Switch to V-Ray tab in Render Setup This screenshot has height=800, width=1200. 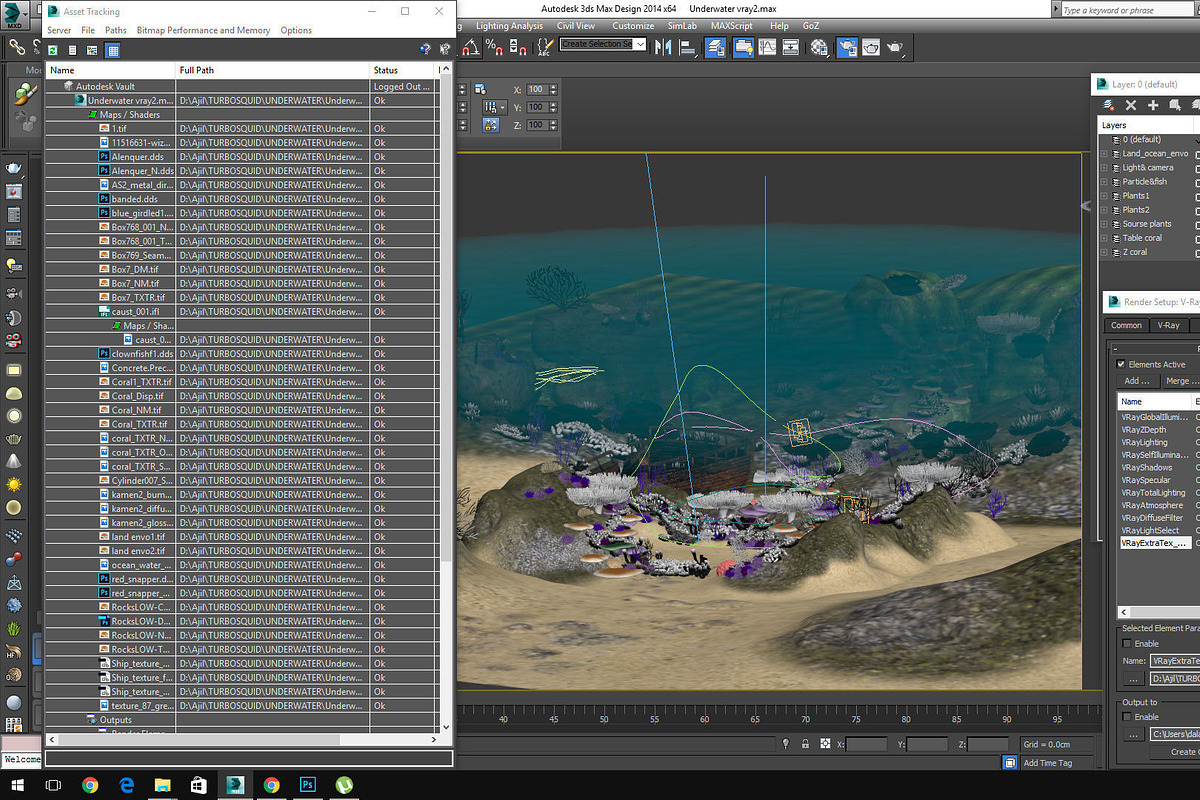coord(1168,325)
